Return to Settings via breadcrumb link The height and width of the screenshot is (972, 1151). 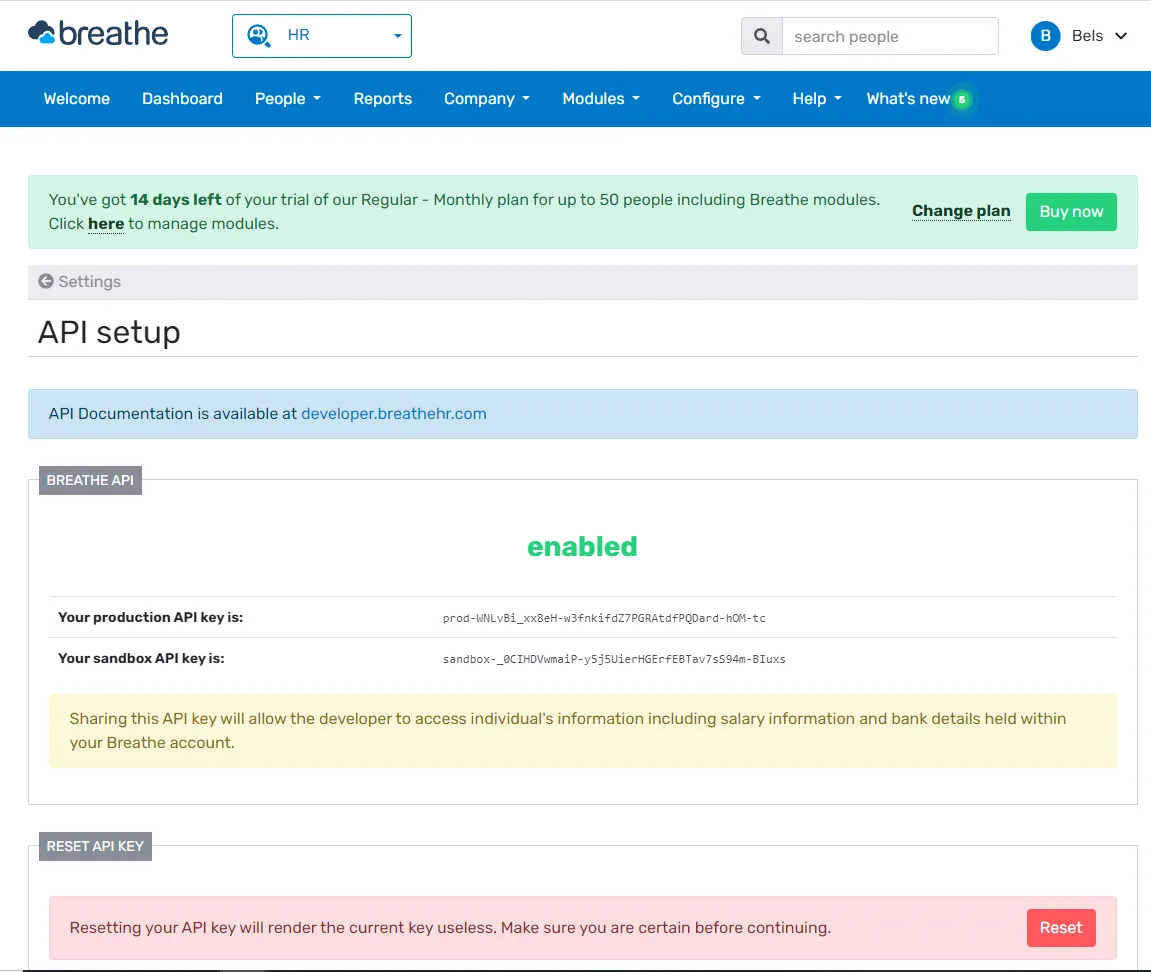90,281
